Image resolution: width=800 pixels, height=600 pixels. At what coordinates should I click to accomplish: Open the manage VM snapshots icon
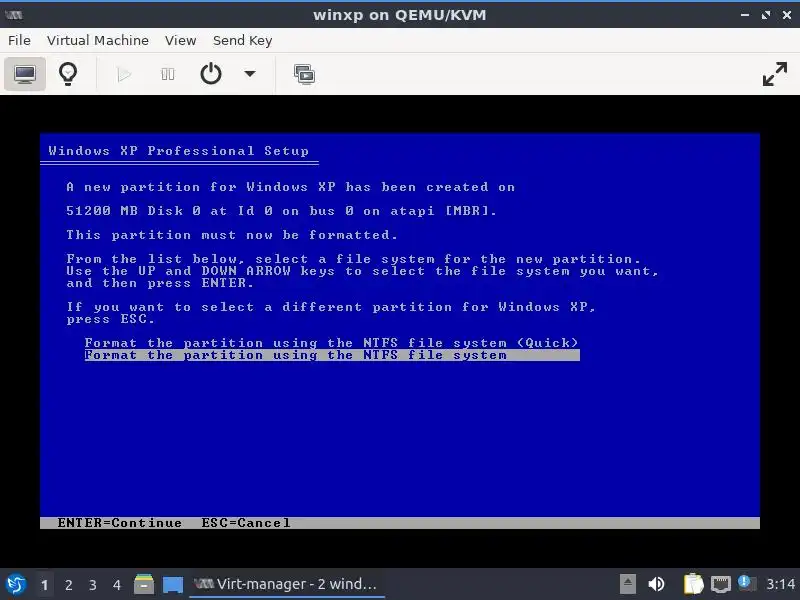click(x=304, y=74)
